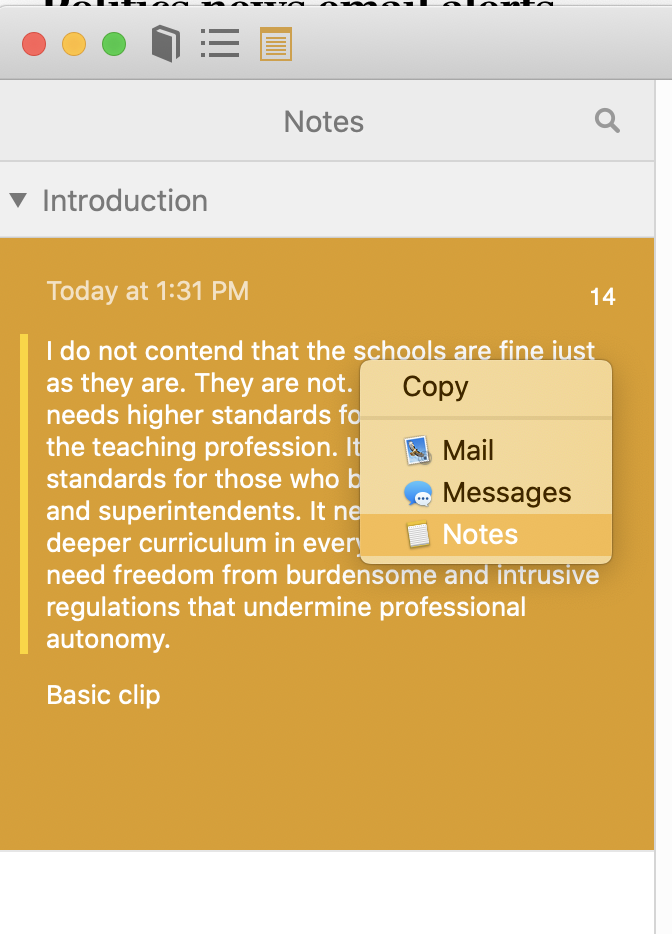Collapse the Introduction disclosure triangle

coord(18,200)
